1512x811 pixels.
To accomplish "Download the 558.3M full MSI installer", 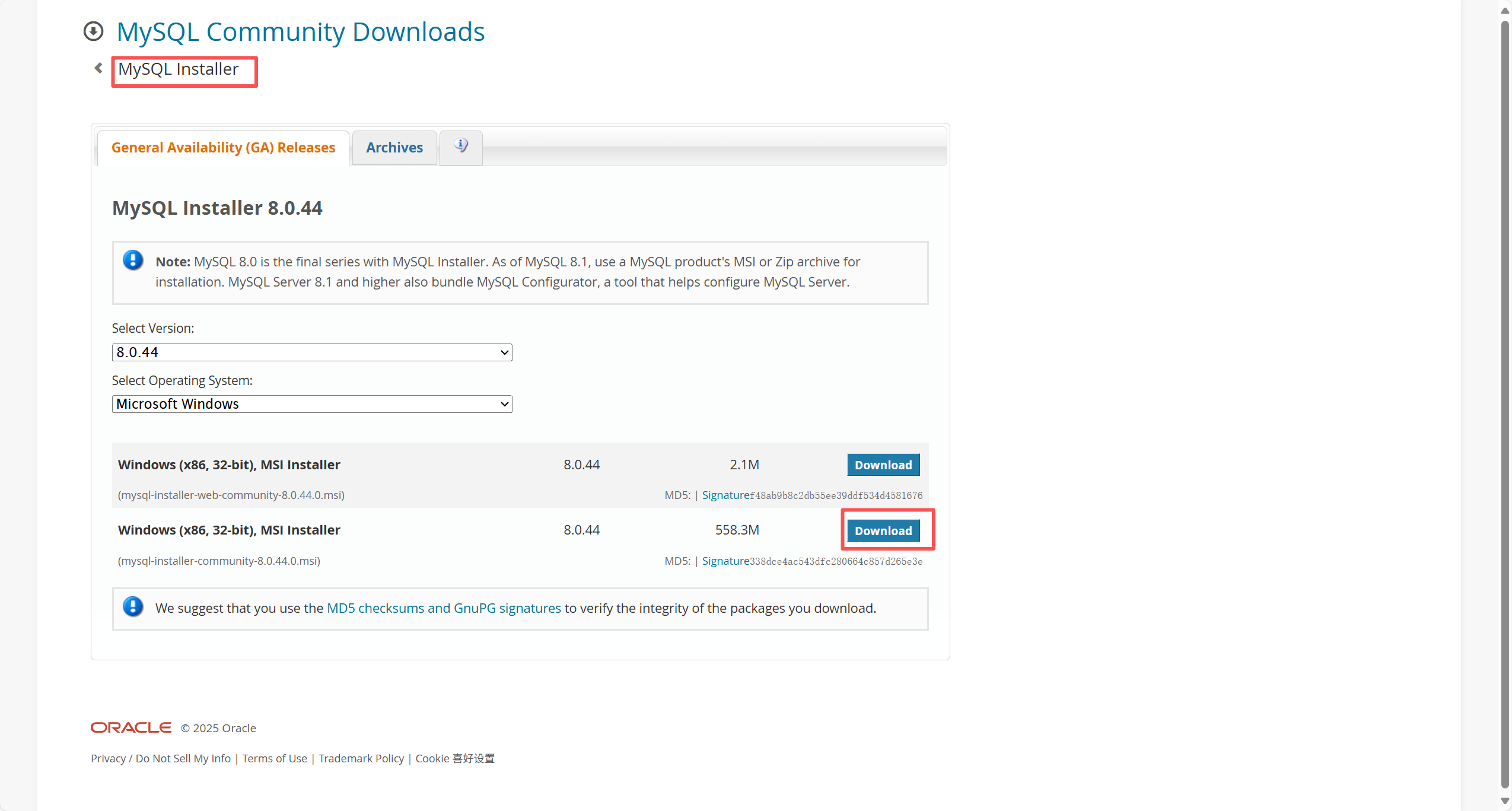I will point(883,531).
